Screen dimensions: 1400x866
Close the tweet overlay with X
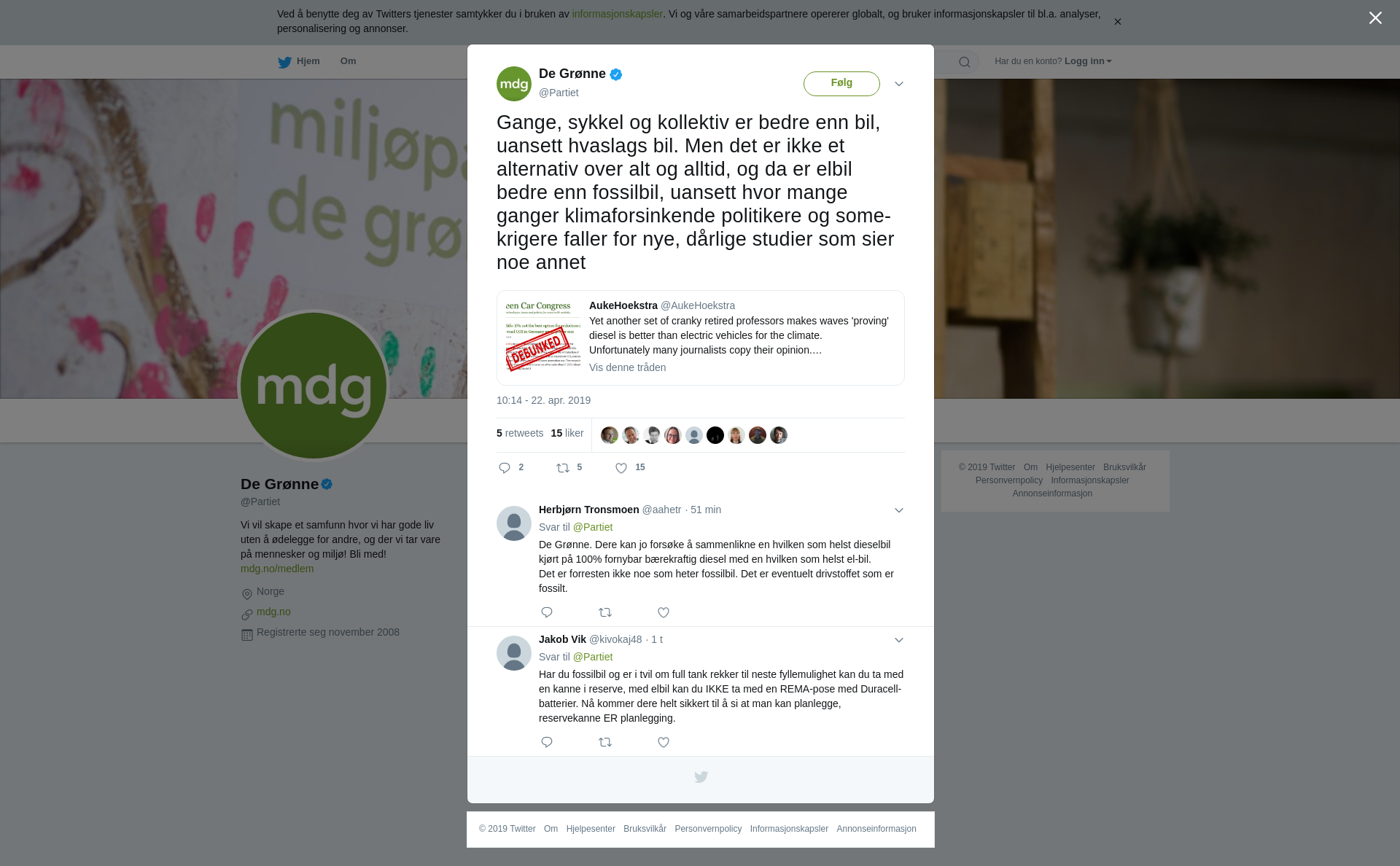click(x=1375, y=18)
